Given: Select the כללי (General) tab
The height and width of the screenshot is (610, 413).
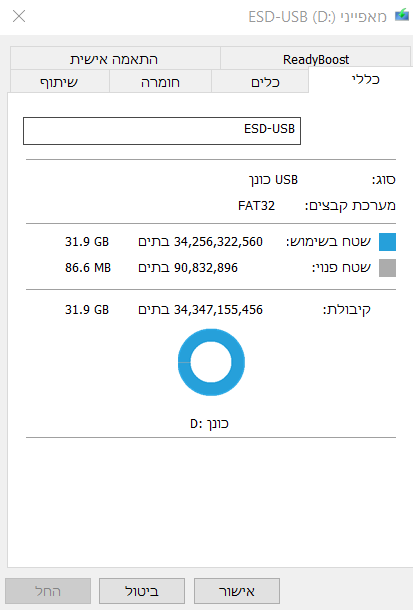Looking at the screenshot, I should tap(360, 80).
